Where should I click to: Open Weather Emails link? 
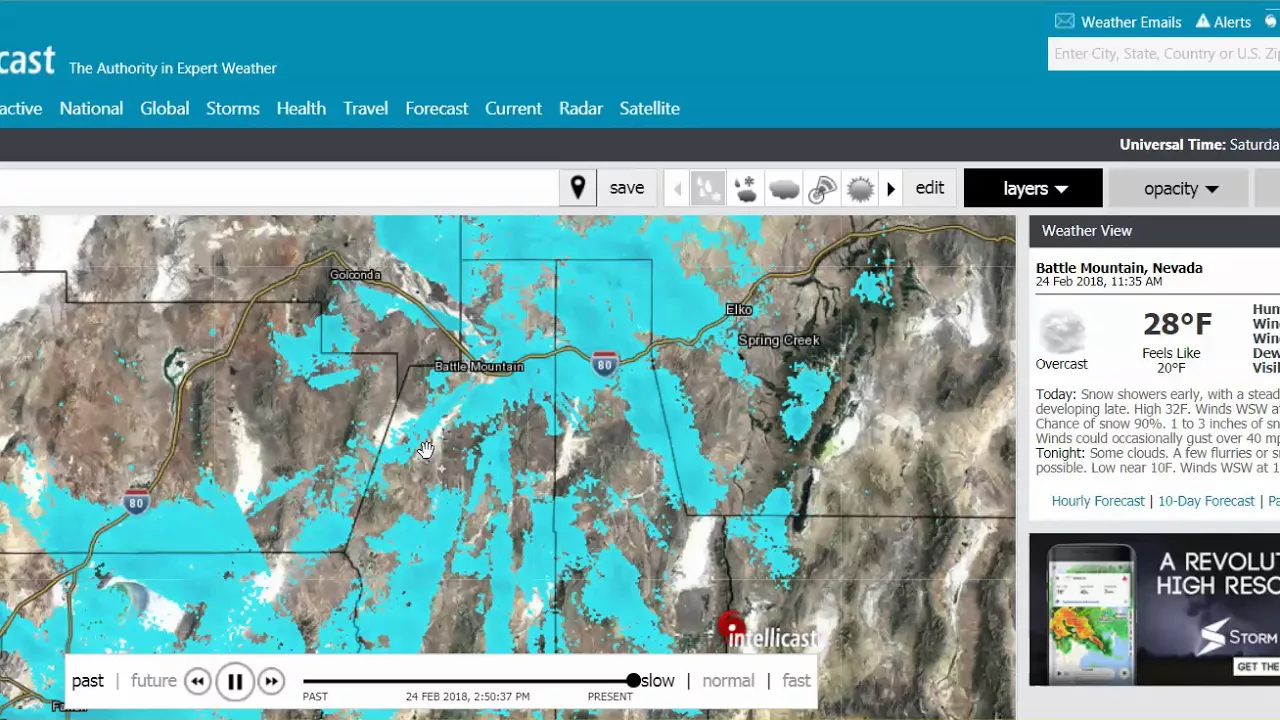pyautogui.click(x=1131, y=22)
